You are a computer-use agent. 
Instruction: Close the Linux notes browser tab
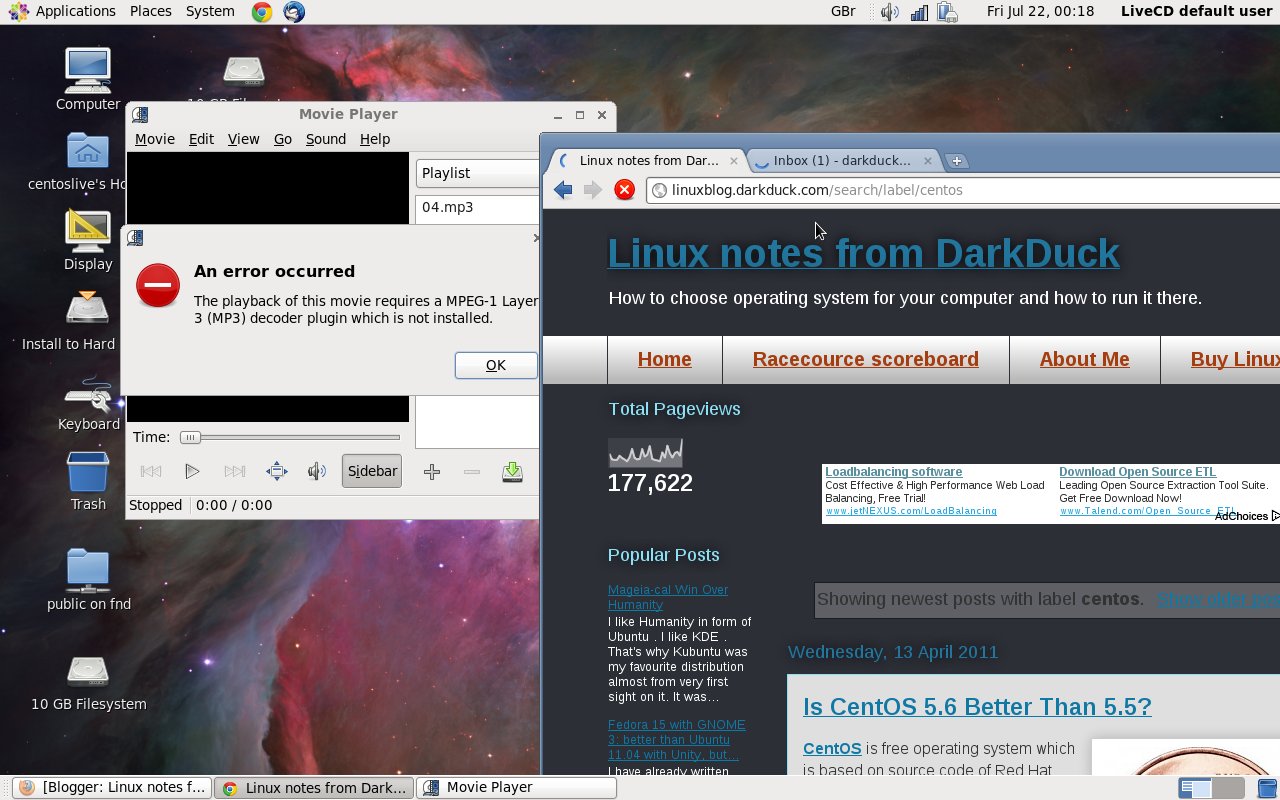(x=734, y=160)
